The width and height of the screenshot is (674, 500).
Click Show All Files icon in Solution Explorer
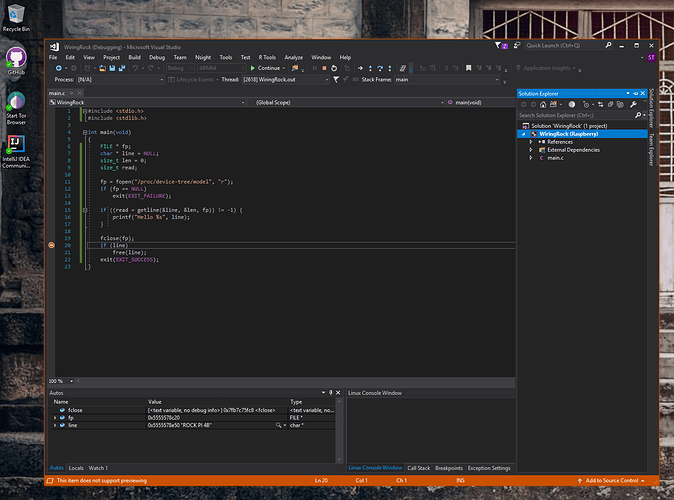[620, 104]
